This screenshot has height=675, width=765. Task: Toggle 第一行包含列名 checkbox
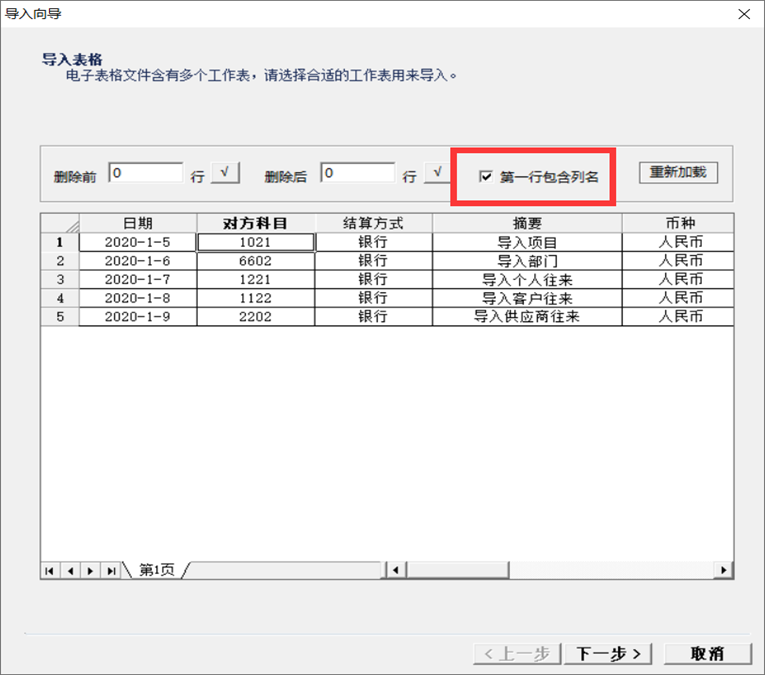pos(486,177)
